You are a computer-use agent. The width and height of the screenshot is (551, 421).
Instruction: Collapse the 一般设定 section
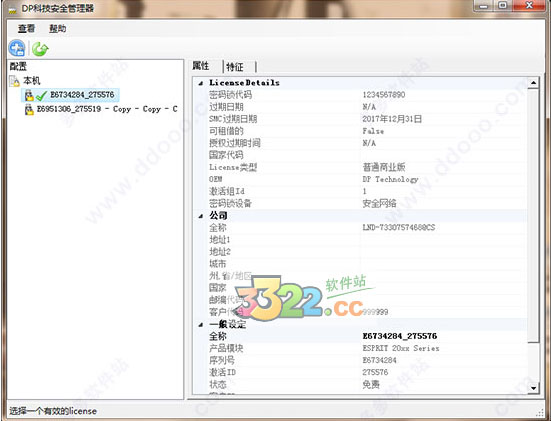[x=201, y=324]
